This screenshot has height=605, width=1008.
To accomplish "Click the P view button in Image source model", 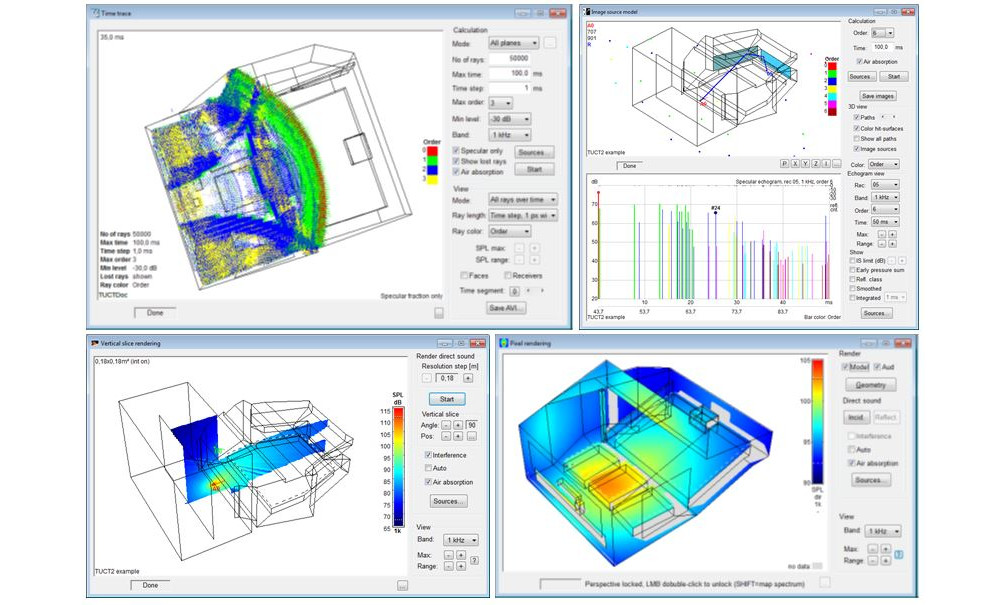I will pyautogui.click(x=784, y=164).
